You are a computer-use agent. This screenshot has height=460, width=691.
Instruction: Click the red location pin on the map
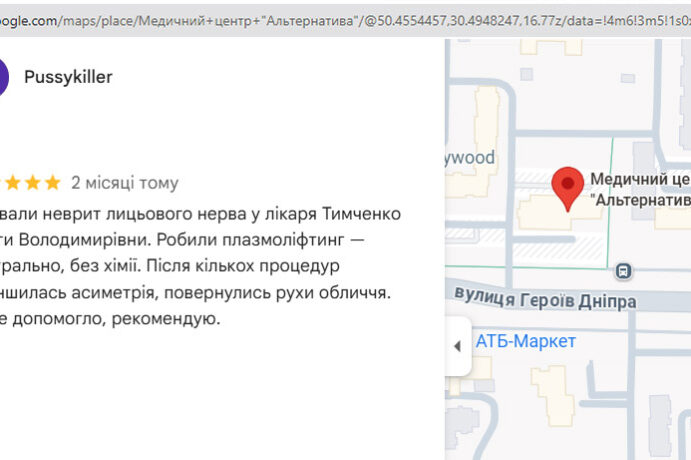click(x=569, y=186)
